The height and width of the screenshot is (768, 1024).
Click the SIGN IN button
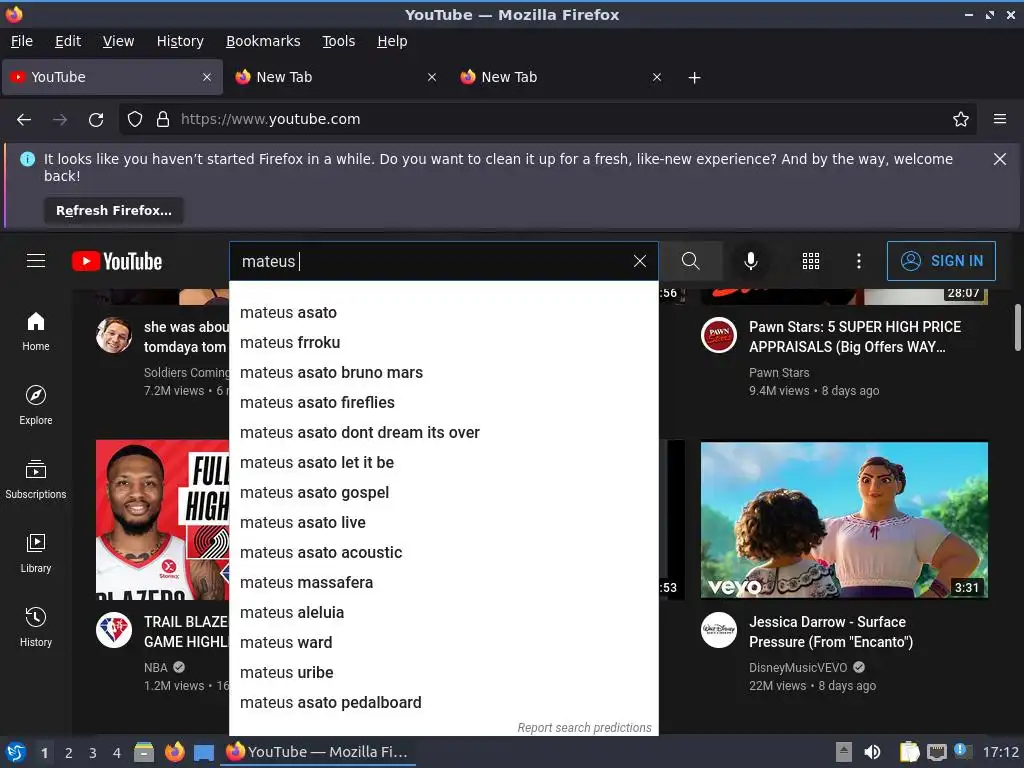click(941, 261)
